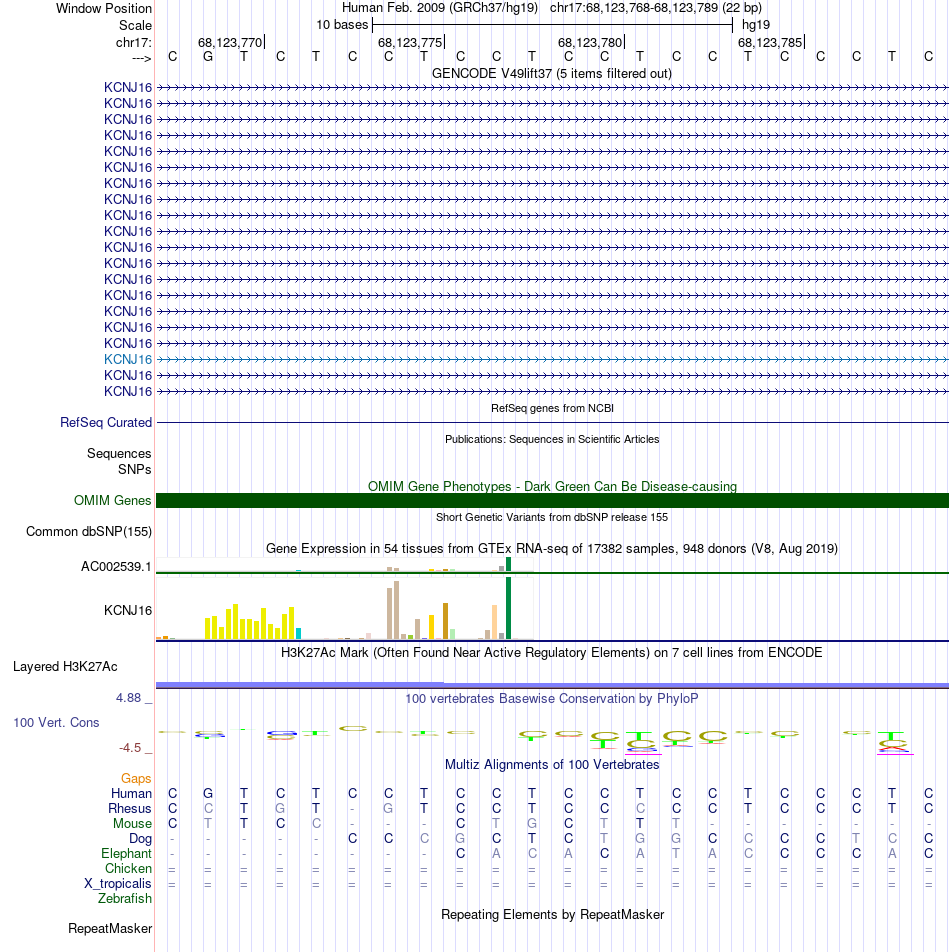Click the Layered H3K27Ac label
The image size is (950, 952).
[65, 667]
